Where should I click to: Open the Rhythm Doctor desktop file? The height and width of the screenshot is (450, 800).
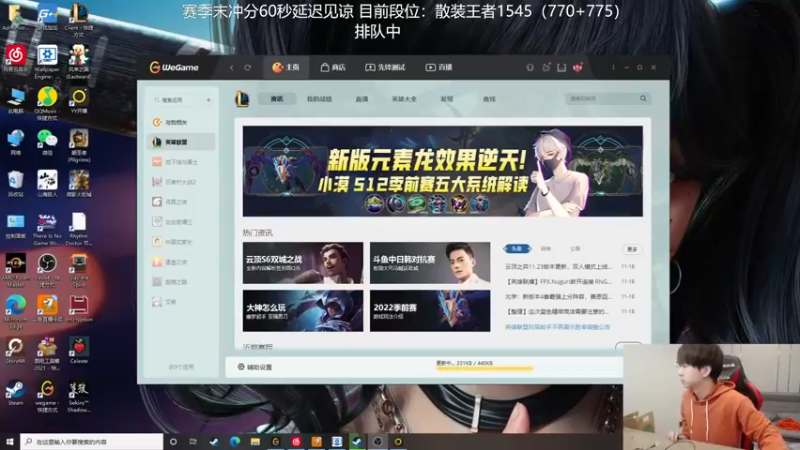[x=79, y=229]
